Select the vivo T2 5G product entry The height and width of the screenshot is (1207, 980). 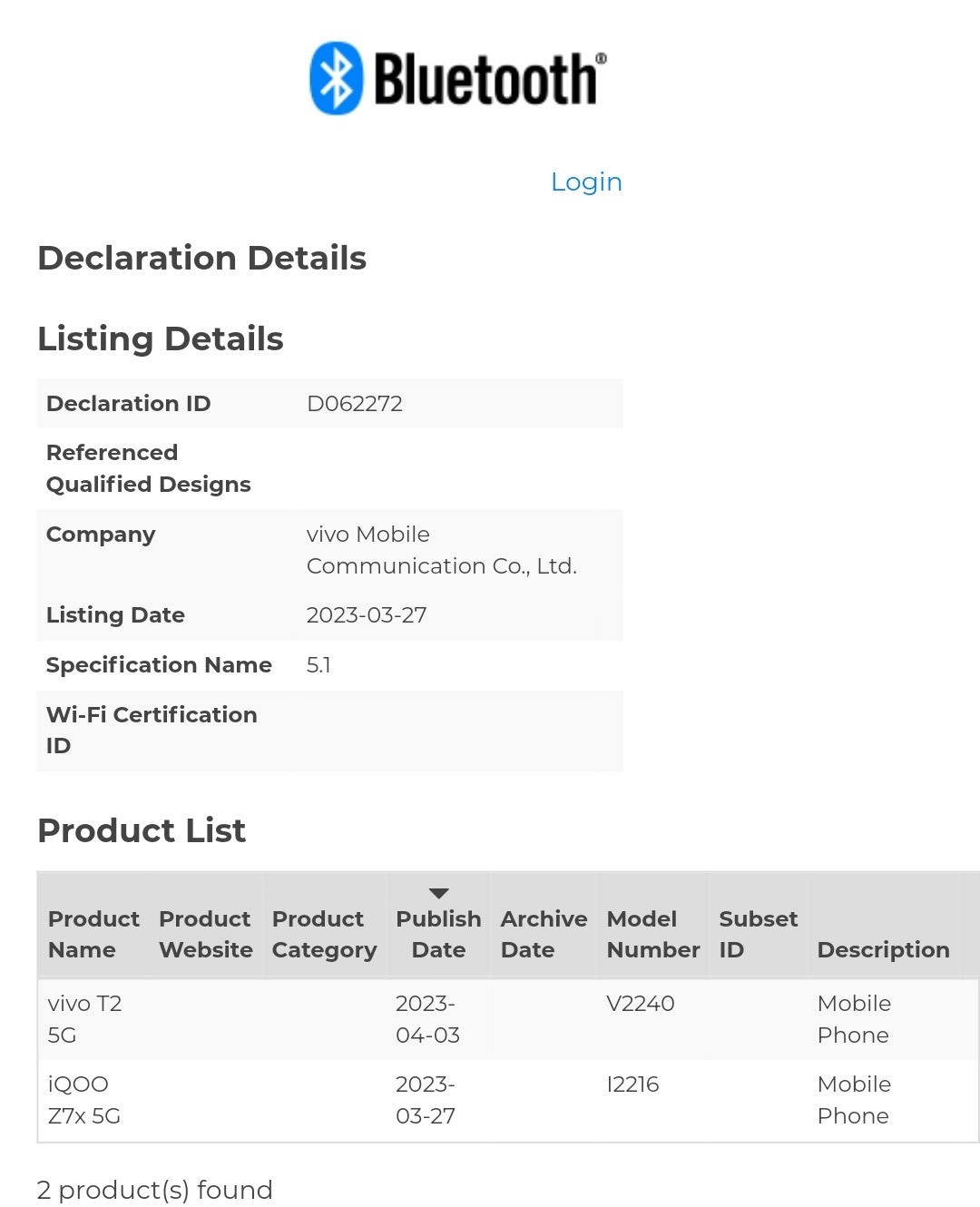point(84,1018)
